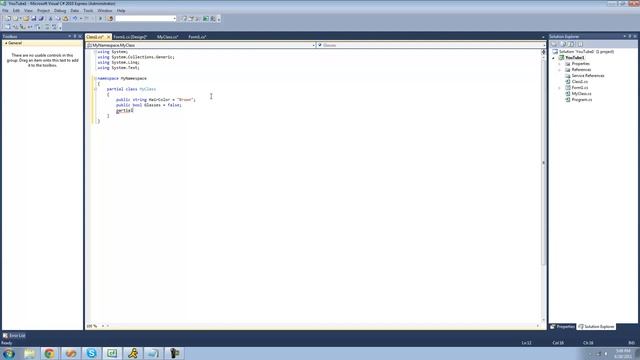Switch to the MyClass.cs tab

(167, 37)
